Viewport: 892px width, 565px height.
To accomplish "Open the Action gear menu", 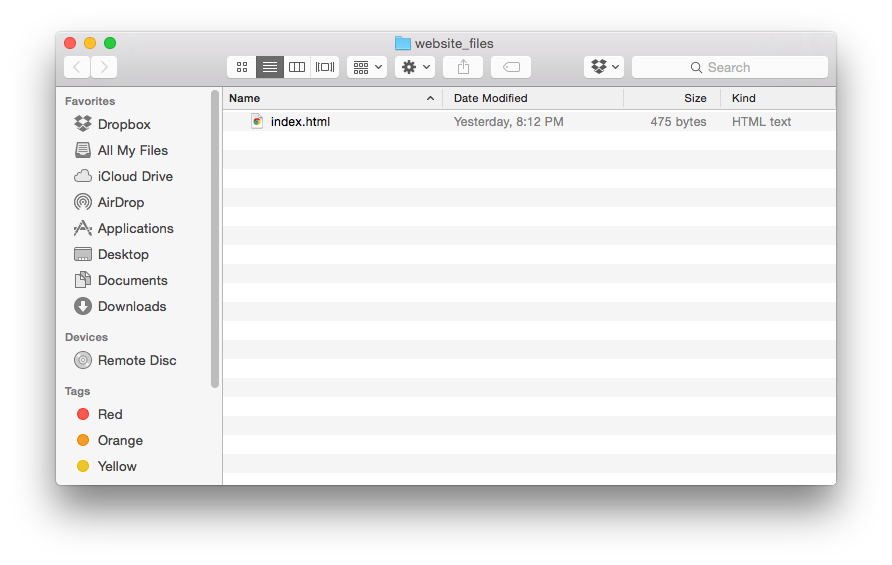I will tap(415, 67).
